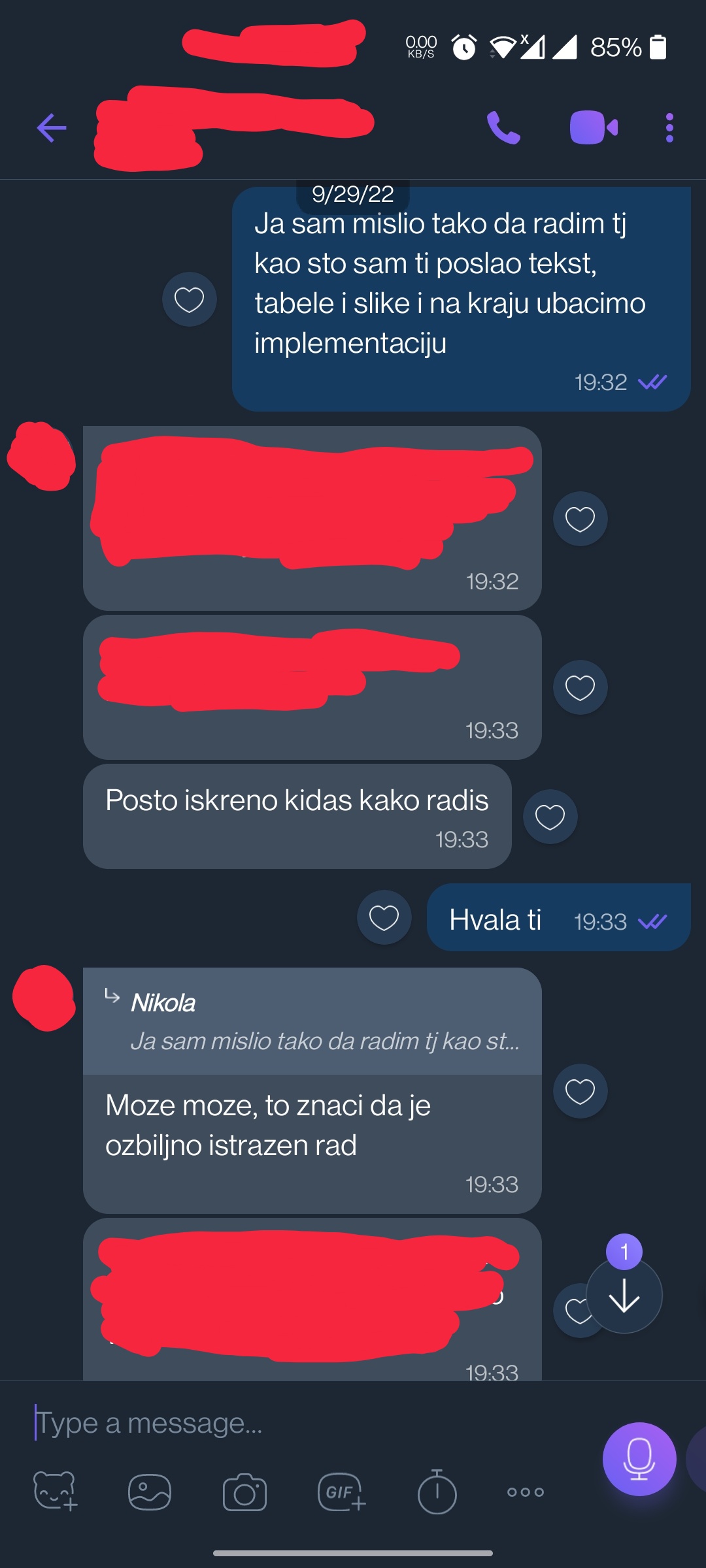
Task: Heart the 'Hvala ti' message
Action: click(x=384, y=917)
